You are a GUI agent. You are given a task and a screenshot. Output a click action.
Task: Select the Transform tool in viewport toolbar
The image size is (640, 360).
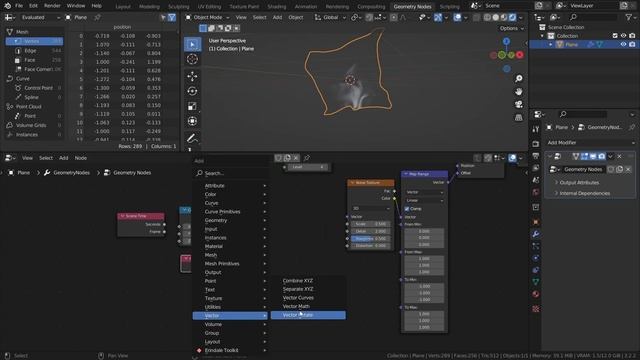click(x=192, y=121)
